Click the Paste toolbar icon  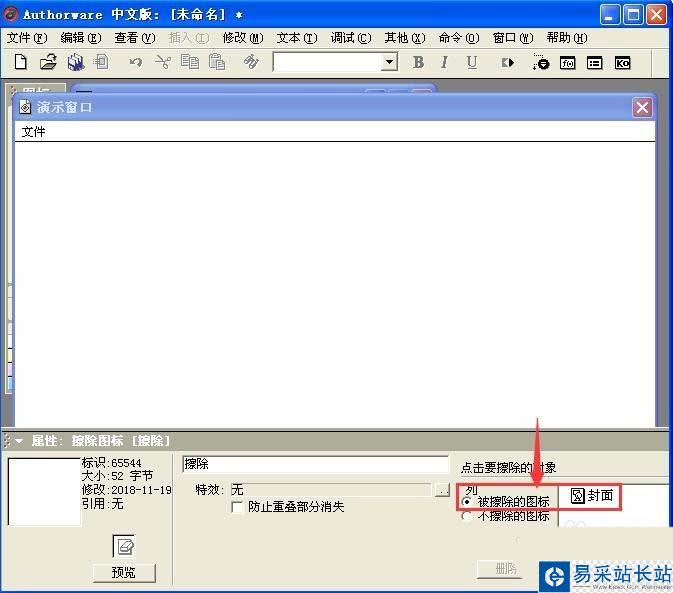[217, 63]
